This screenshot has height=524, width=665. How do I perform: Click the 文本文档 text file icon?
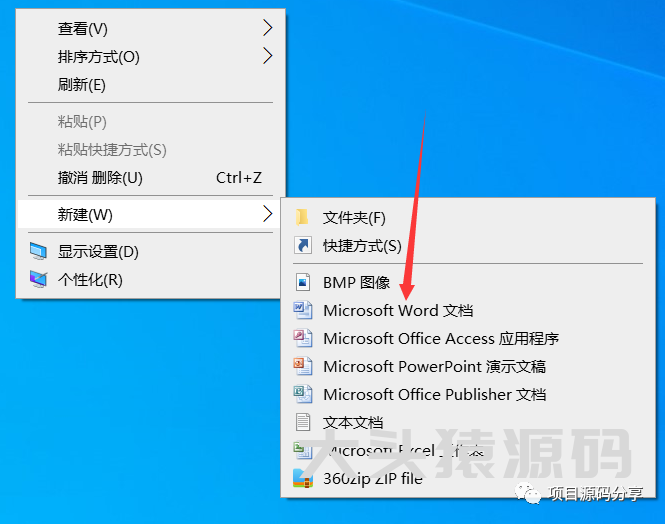(303, 422)
